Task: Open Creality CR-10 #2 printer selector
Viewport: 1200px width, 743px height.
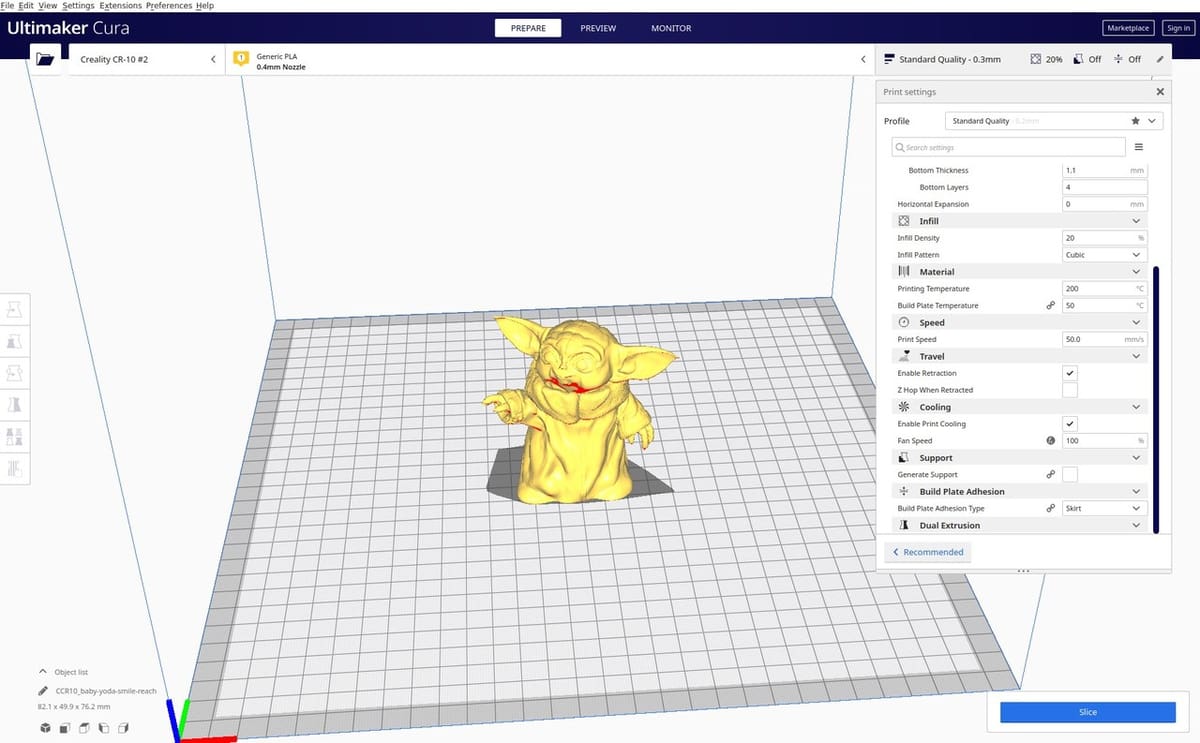Action: coord(148,59)
